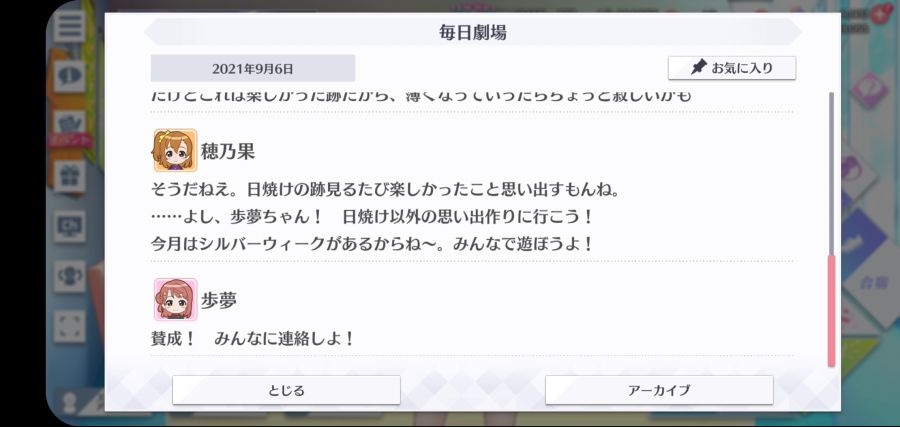Click the 毎日劇場 title header
900x427 pixels.
tap(473, 33)
